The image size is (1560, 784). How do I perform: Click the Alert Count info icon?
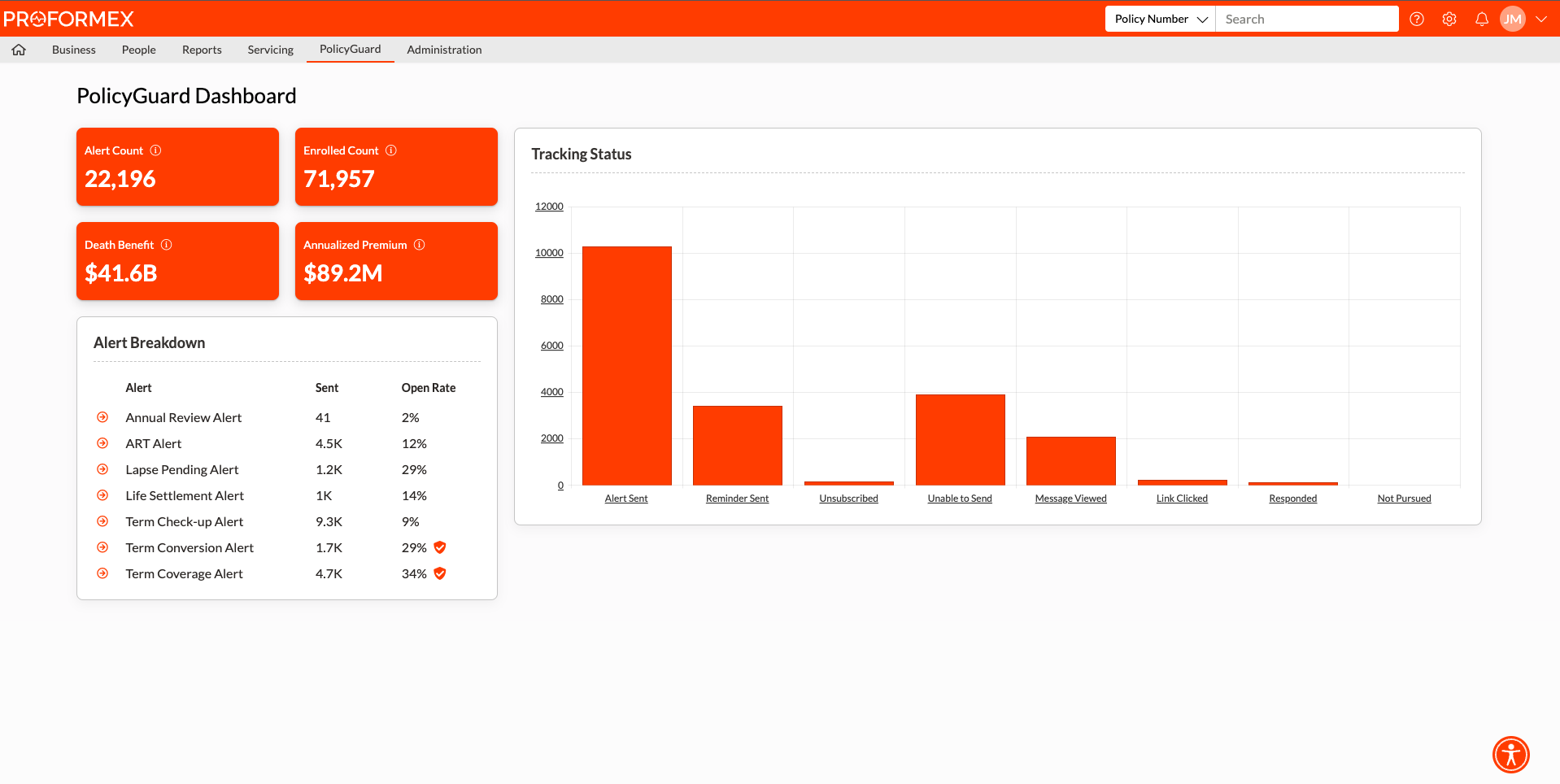pyautogui.click(x=156, y=150)
